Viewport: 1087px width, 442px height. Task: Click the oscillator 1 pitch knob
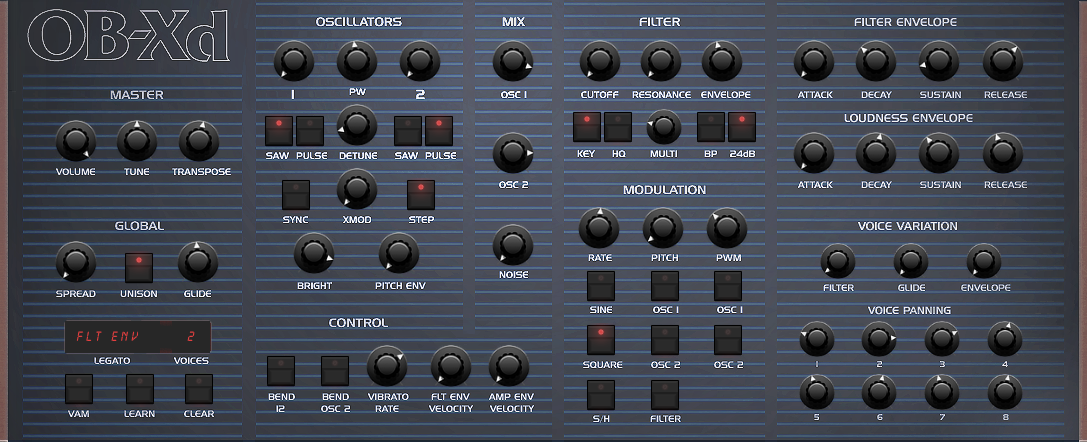pos(293,61)
